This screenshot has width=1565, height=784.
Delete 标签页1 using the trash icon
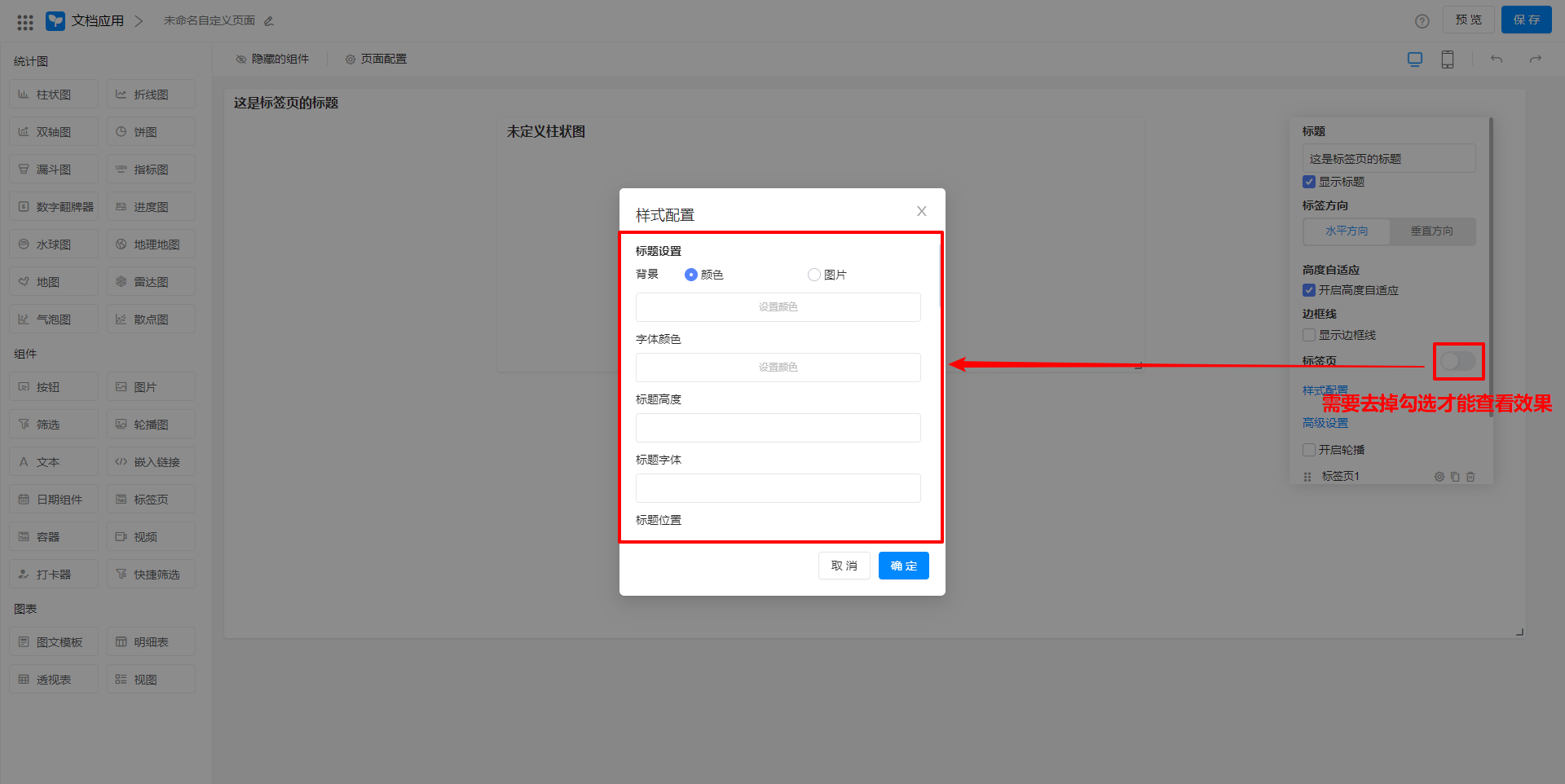[1470, 476]
